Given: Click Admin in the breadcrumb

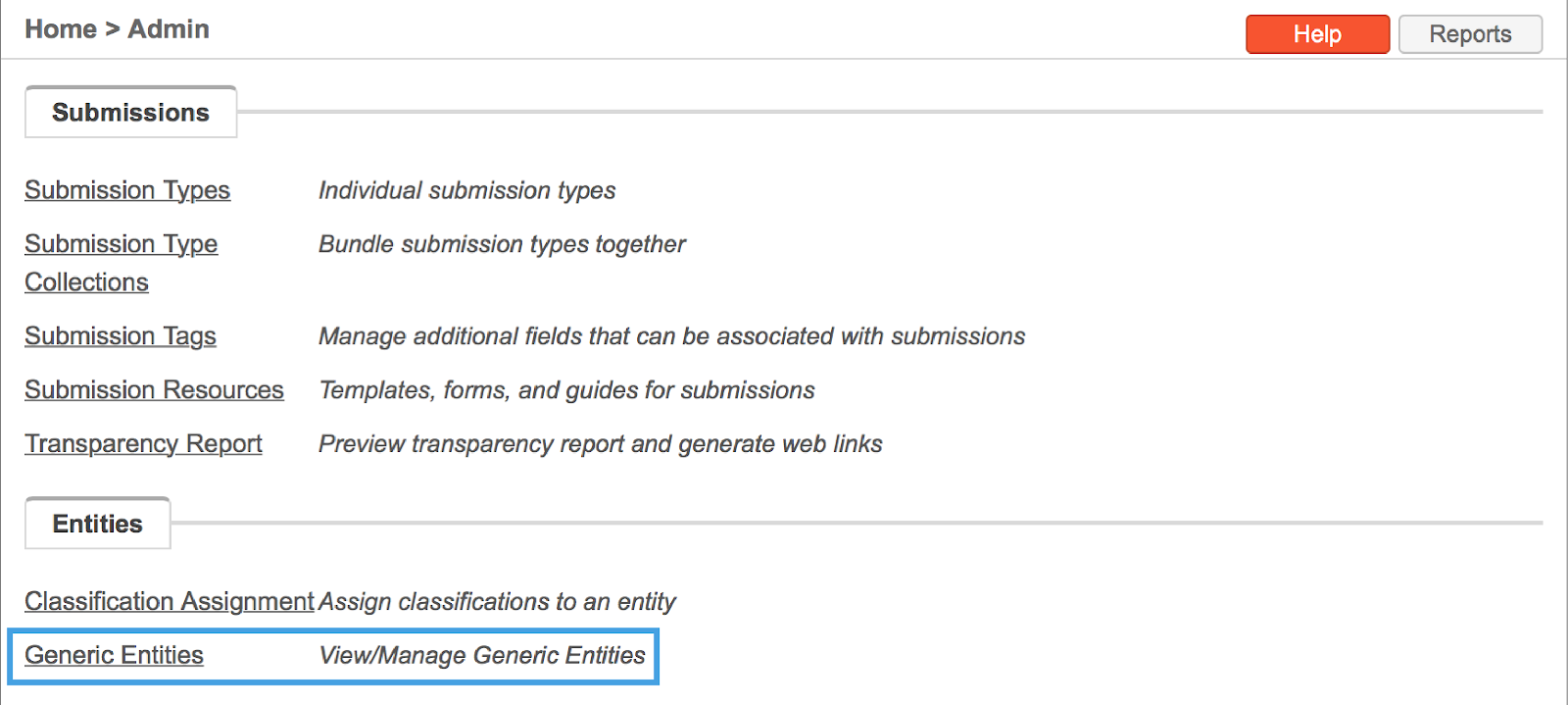Looking at the screenshot, I should coord(169,29).
